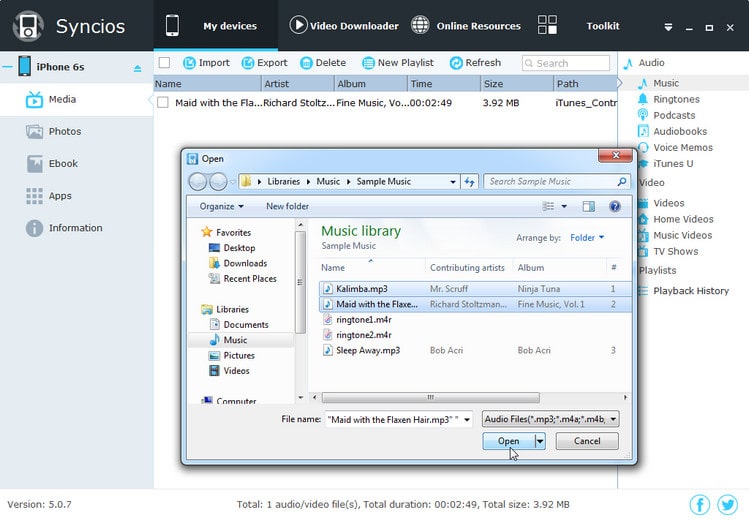This screenshot has height=521, width=749.
Task: Open the Facebook page icon
Action: [700, 505]
